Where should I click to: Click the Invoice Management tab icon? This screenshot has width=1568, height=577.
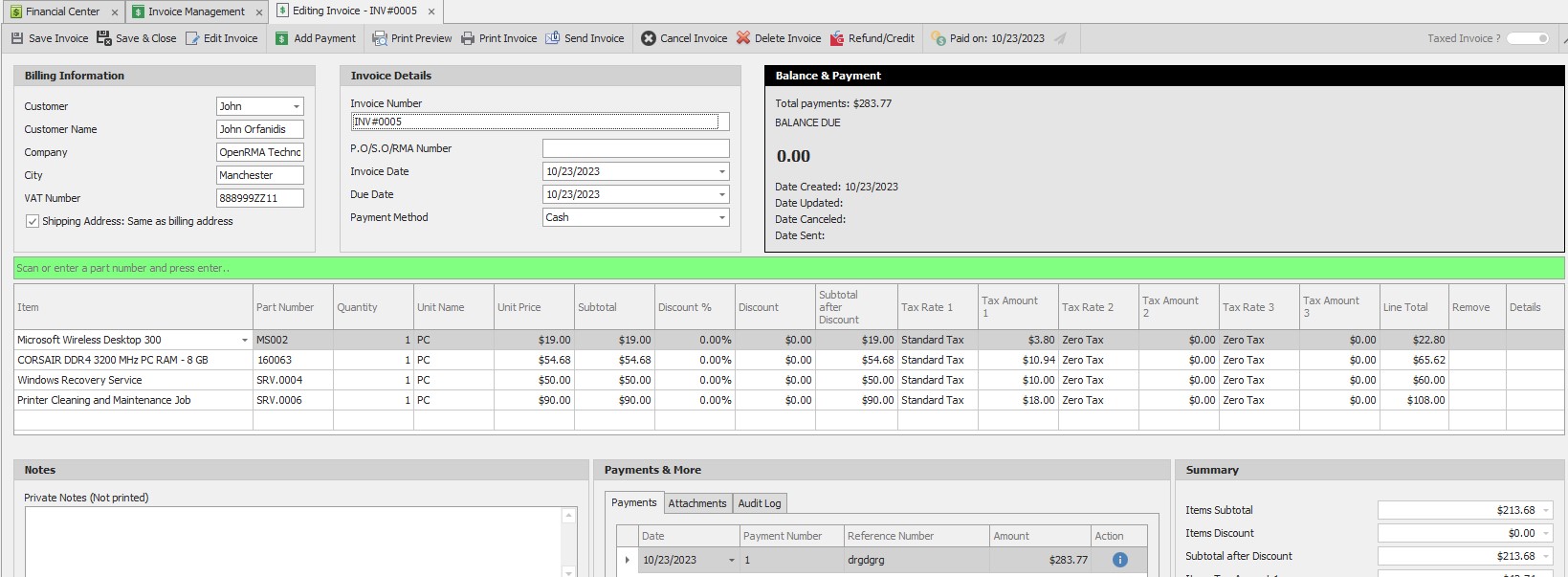[139, 11]
